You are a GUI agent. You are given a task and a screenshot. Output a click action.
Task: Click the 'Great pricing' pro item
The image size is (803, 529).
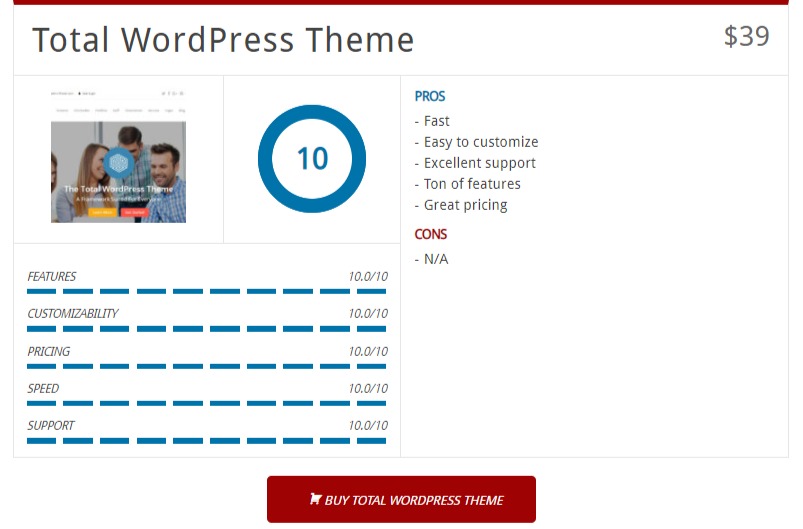coord(461,205)
